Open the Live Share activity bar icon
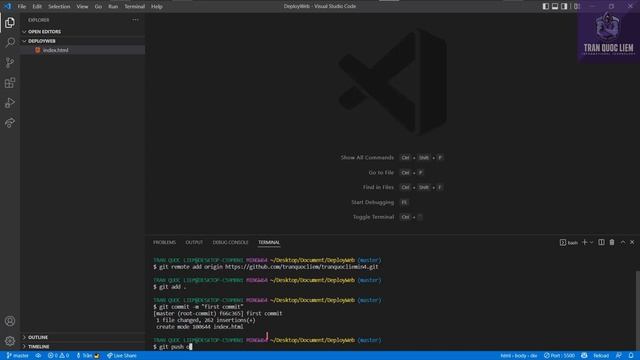The height and width of the screenshot is (360, 640). pyautogui.click(x=10, y=122)
